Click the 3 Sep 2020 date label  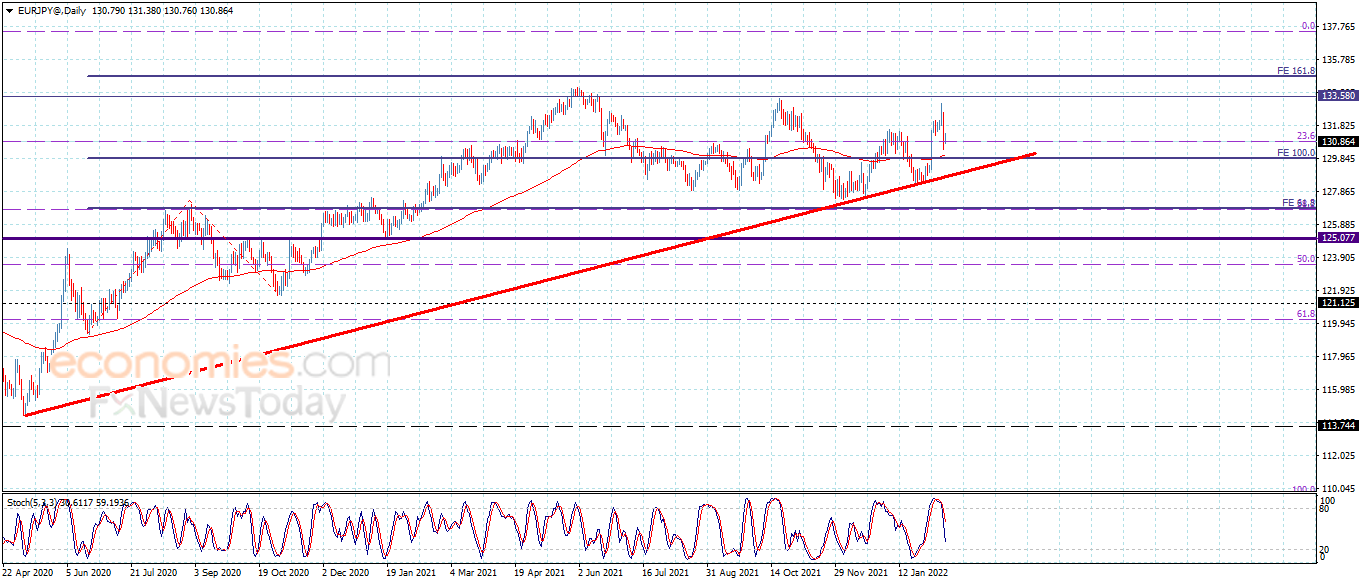click(x=218, y=574)
